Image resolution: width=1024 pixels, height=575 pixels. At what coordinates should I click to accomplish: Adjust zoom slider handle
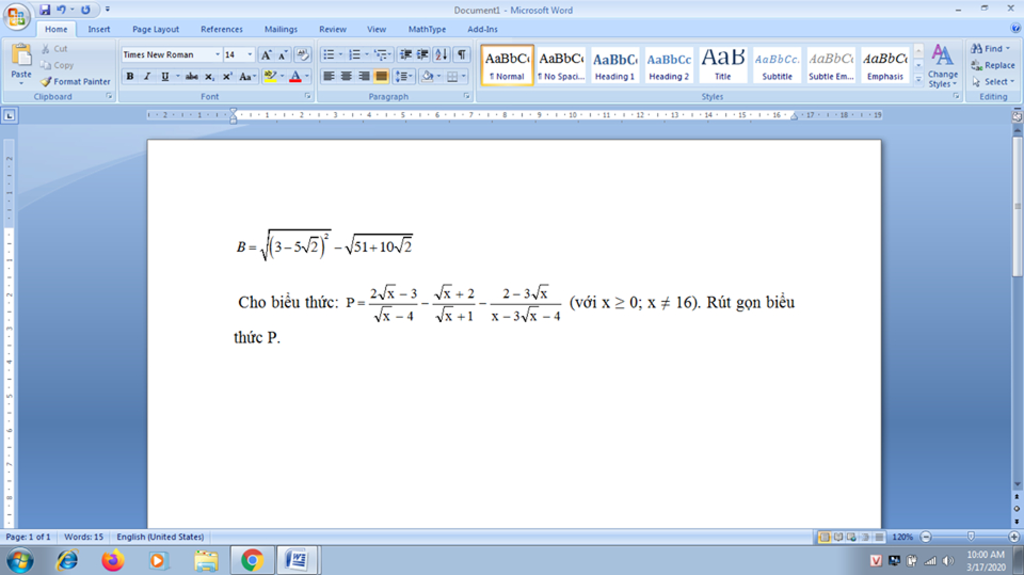(971, 536)
